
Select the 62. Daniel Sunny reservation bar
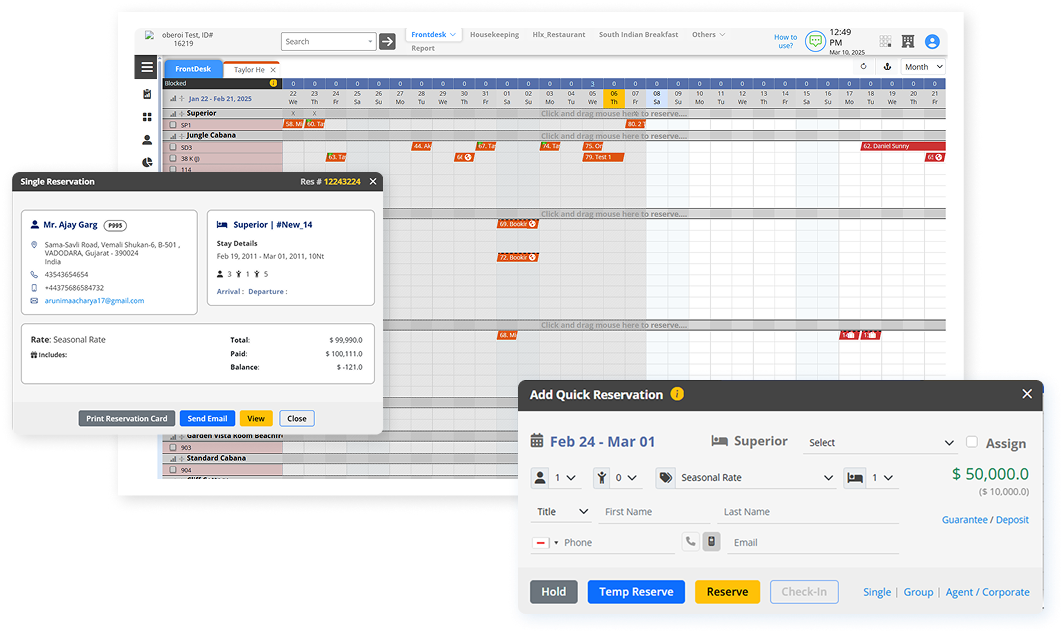point(902,147)
